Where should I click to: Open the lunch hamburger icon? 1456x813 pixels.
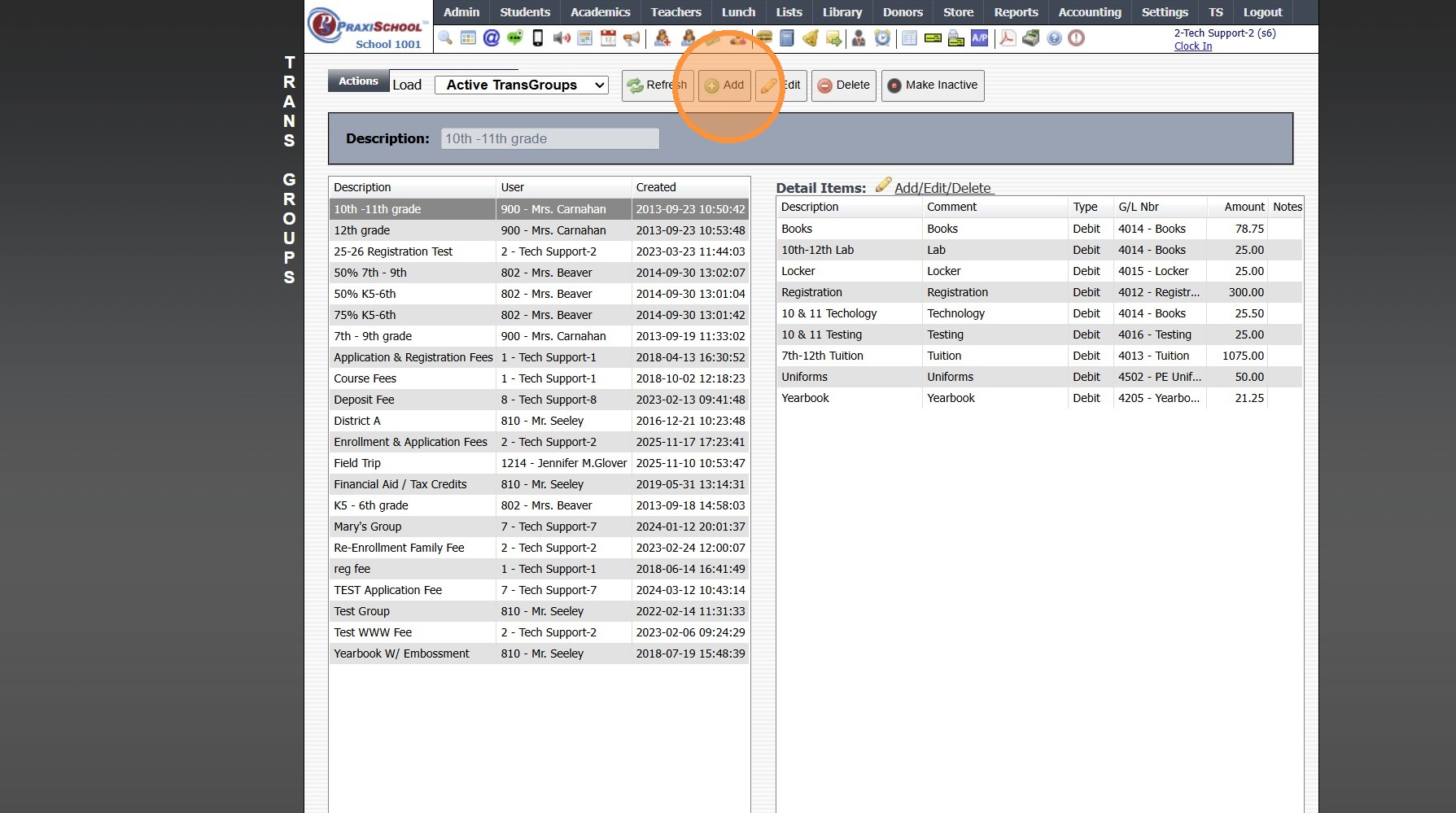click(764, 38)
